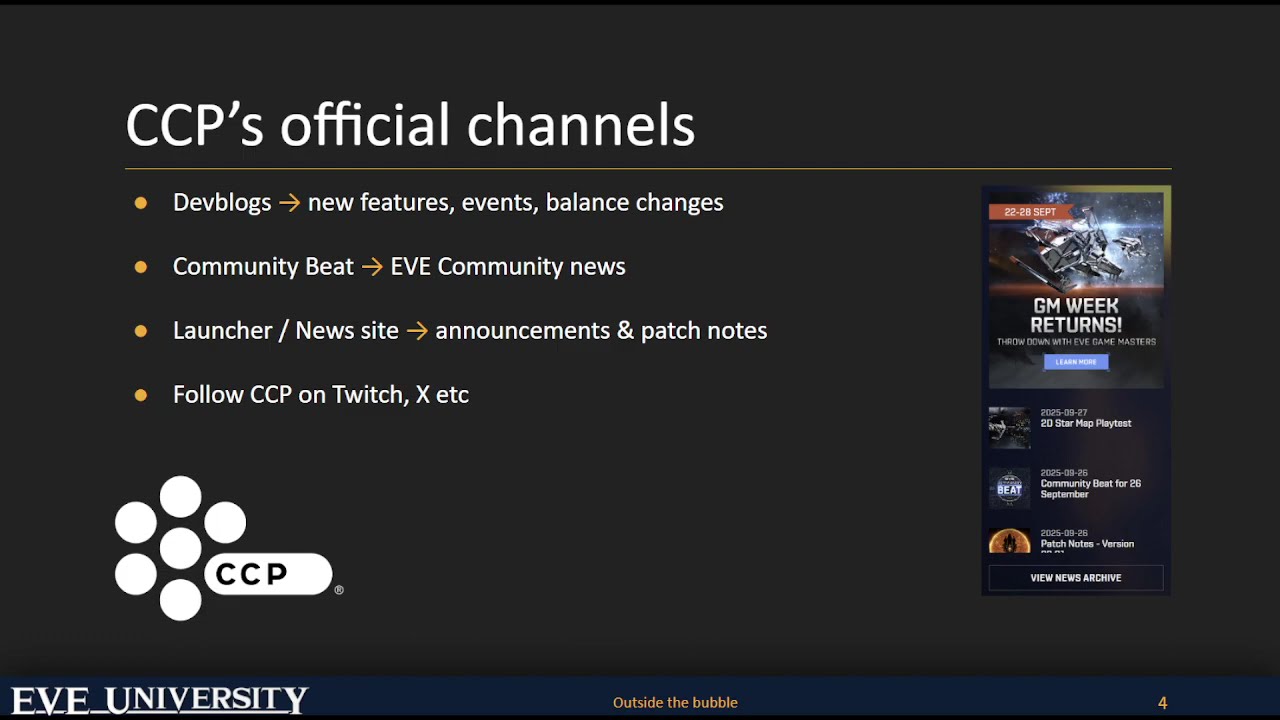Click the 'Launcher / News site' bullet line
Image resolution: width=1280 pixels, height=720 pixels.
(470, 330)
